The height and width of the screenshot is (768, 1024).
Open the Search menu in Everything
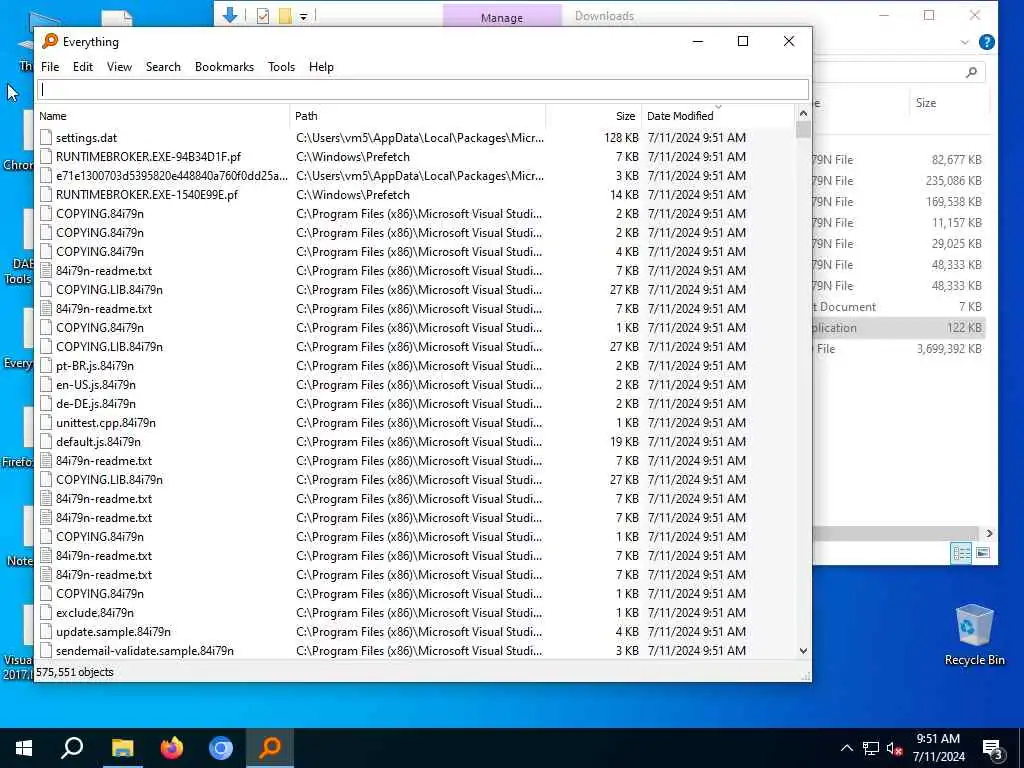click(163, 67)
